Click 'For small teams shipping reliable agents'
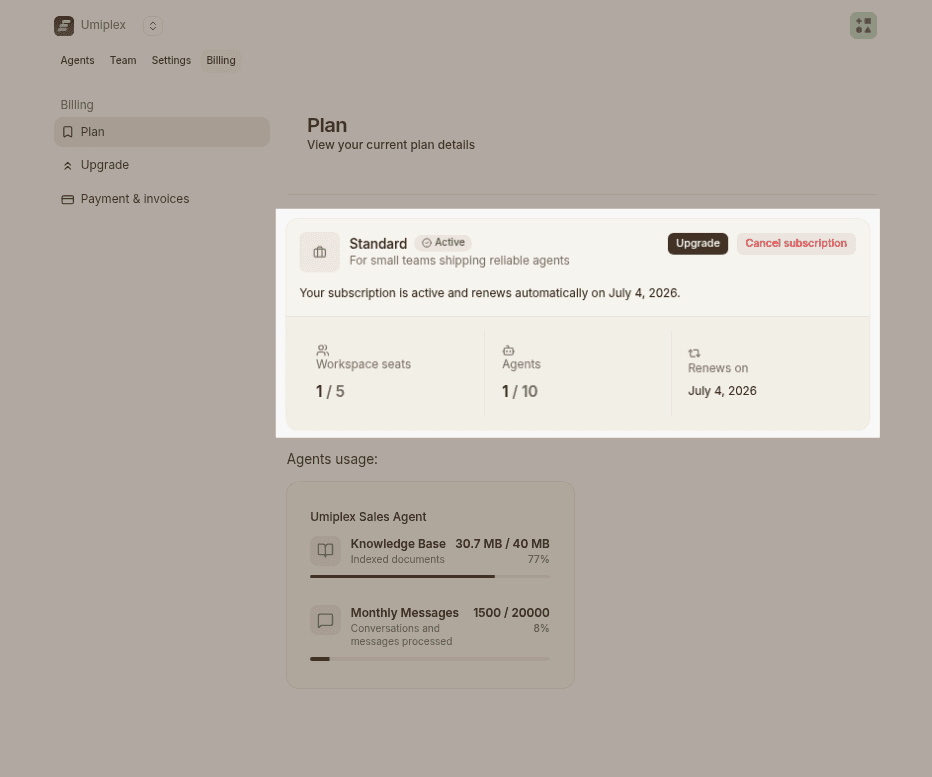The width and height of the screenshot is (932, 777). pos(459,260)
